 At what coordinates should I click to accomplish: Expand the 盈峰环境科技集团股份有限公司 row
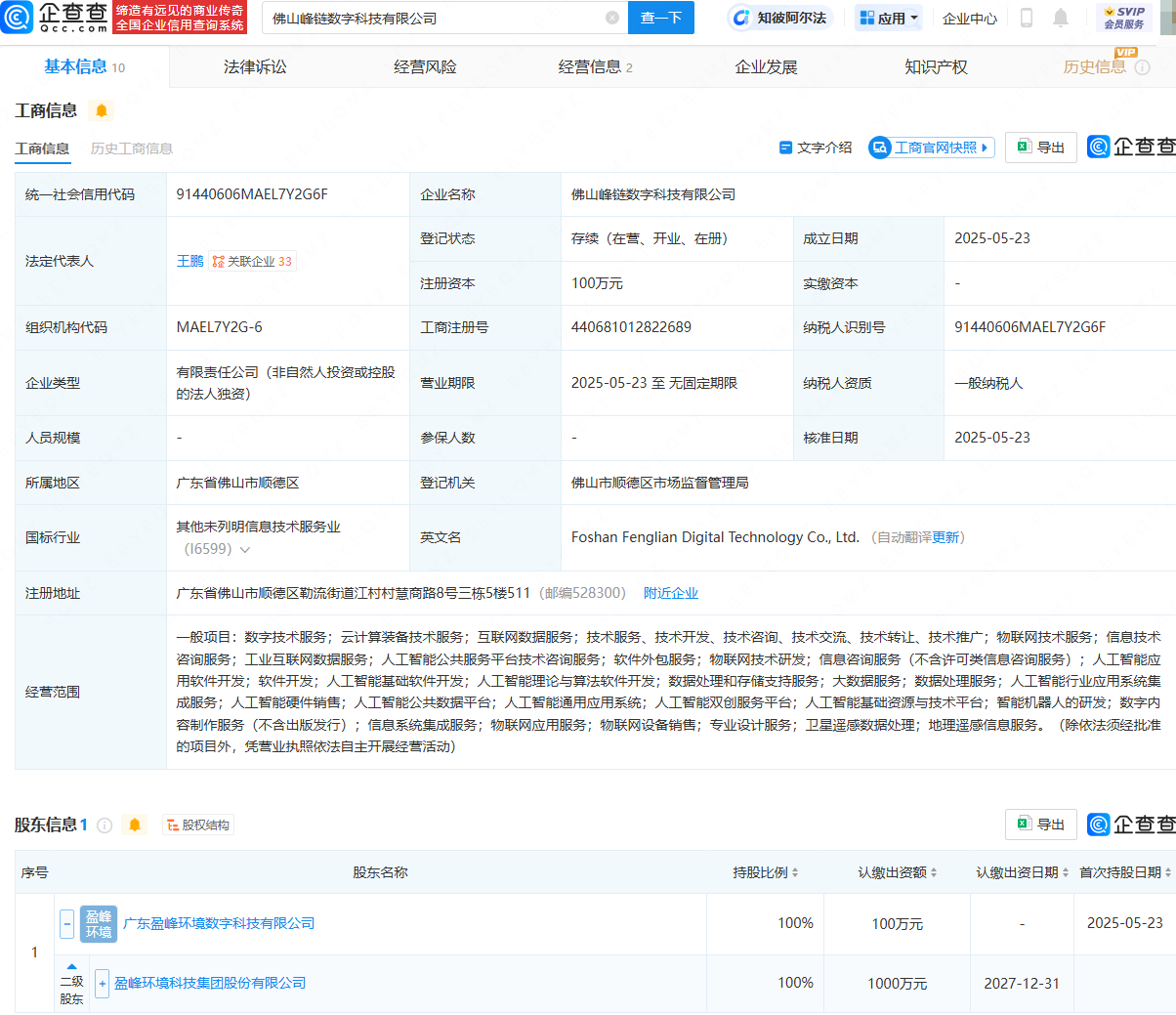click(102, 984)
